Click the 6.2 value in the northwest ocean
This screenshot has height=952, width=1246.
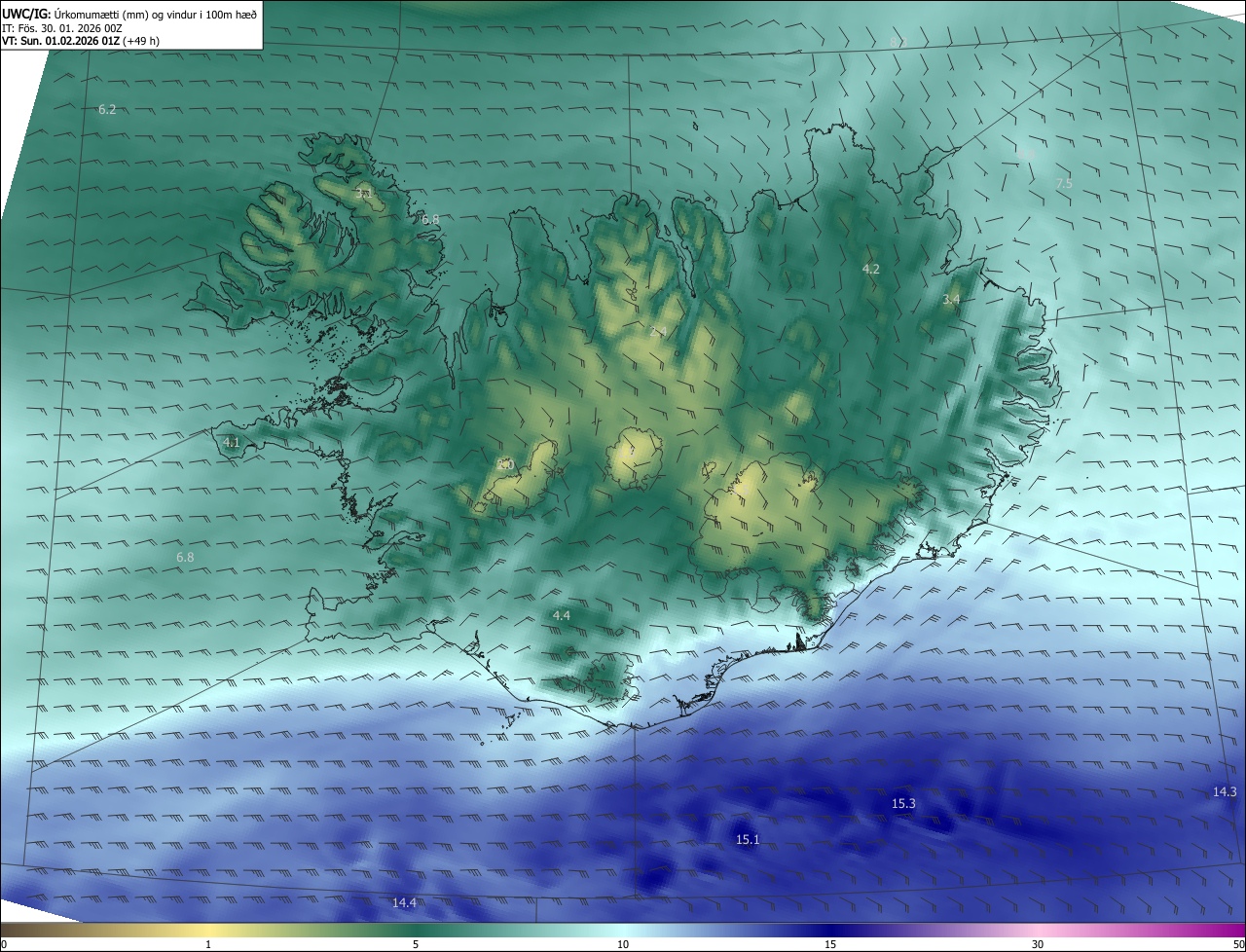coord(107,110)
